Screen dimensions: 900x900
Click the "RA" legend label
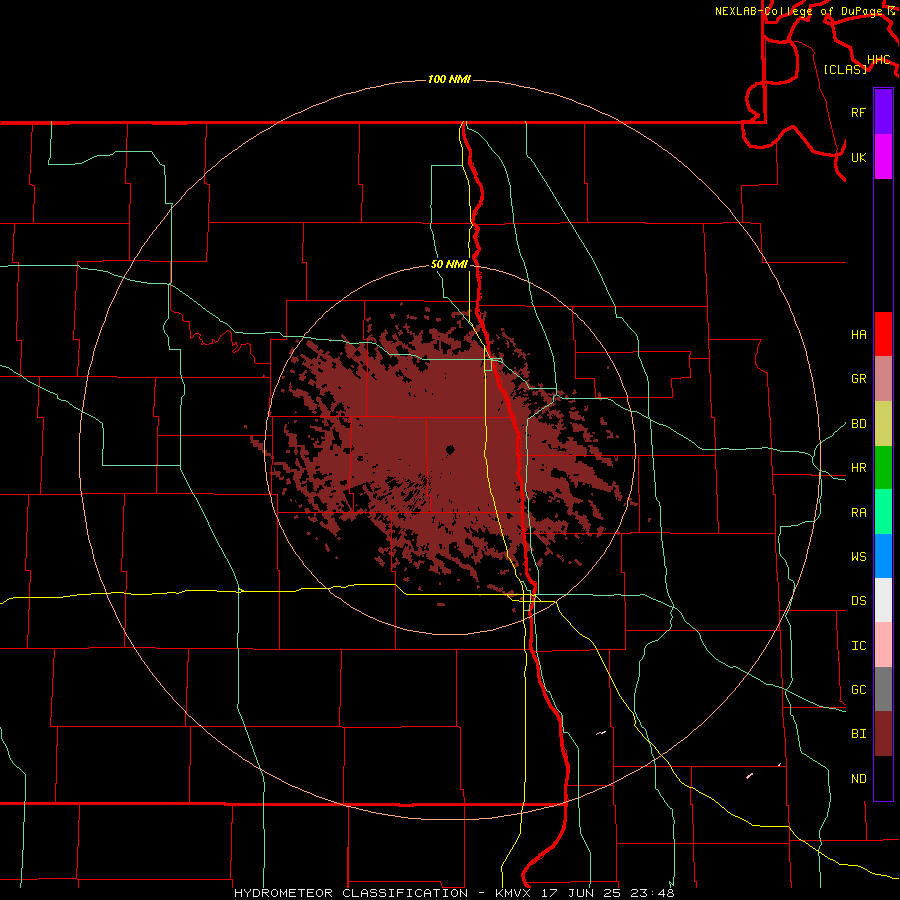(858, 513)
